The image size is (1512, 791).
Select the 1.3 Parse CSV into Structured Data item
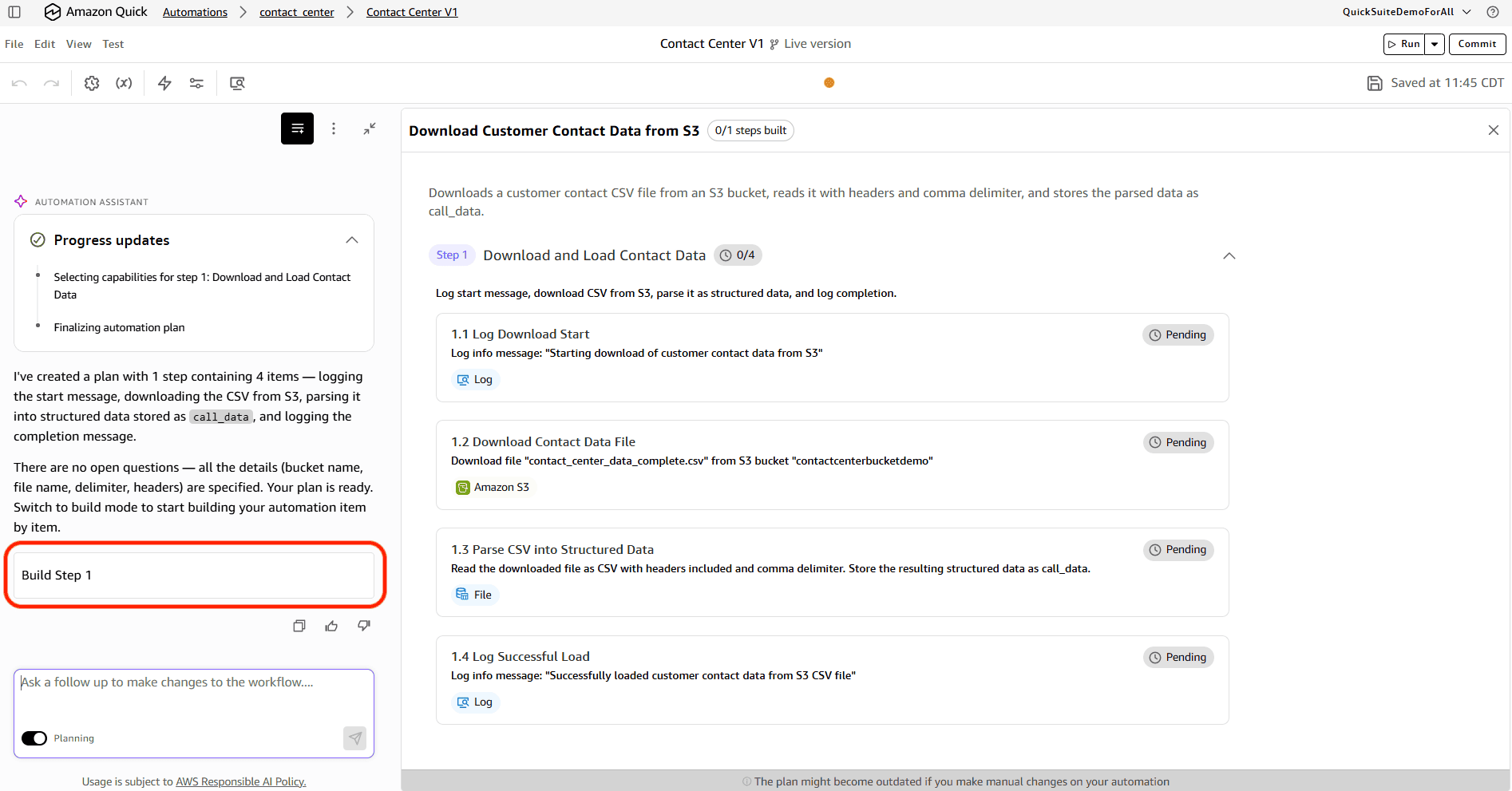tap(832, 572)
